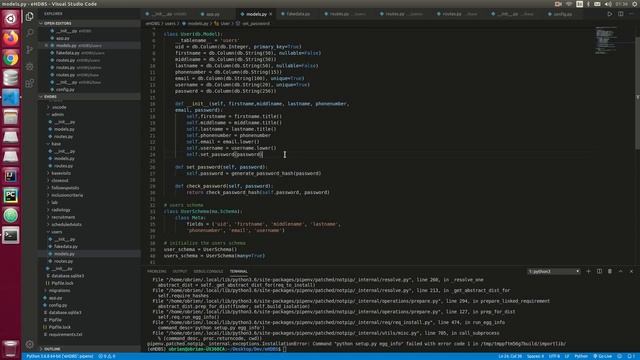Collapse the base folder
Viewport: 640px width, 360px height.
[56, 144]
